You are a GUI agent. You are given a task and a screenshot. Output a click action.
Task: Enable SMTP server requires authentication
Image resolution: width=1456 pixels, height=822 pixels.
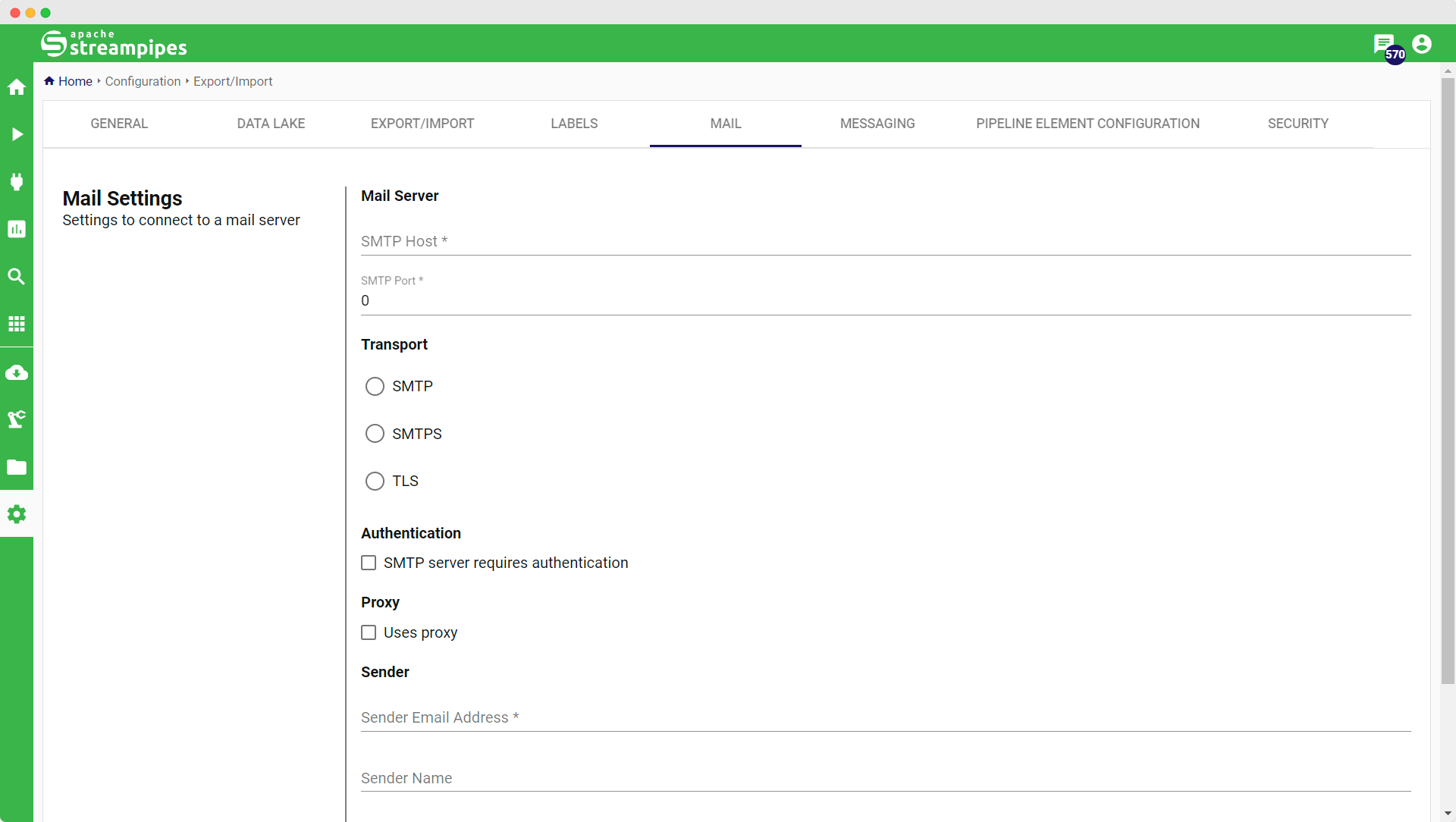(369, 563)
